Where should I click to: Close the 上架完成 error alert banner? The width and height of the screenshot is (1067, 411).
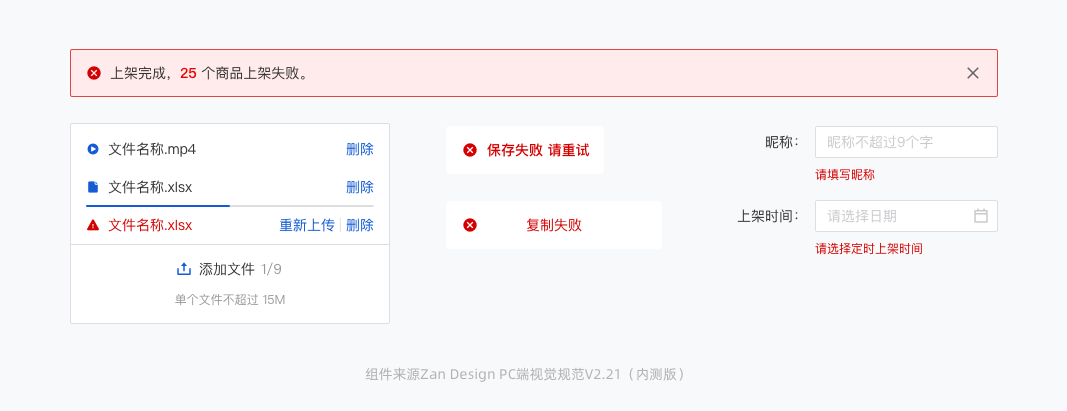(973, 73)
